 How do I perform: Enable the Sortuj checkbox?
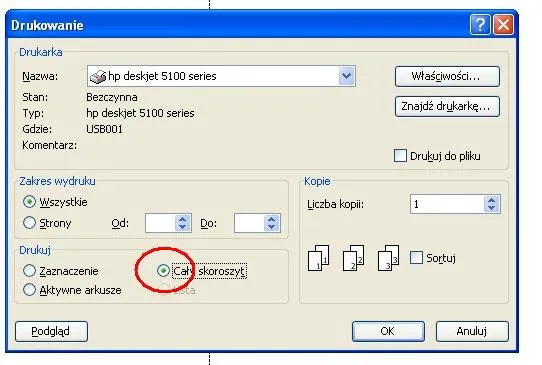click(416, 258)
